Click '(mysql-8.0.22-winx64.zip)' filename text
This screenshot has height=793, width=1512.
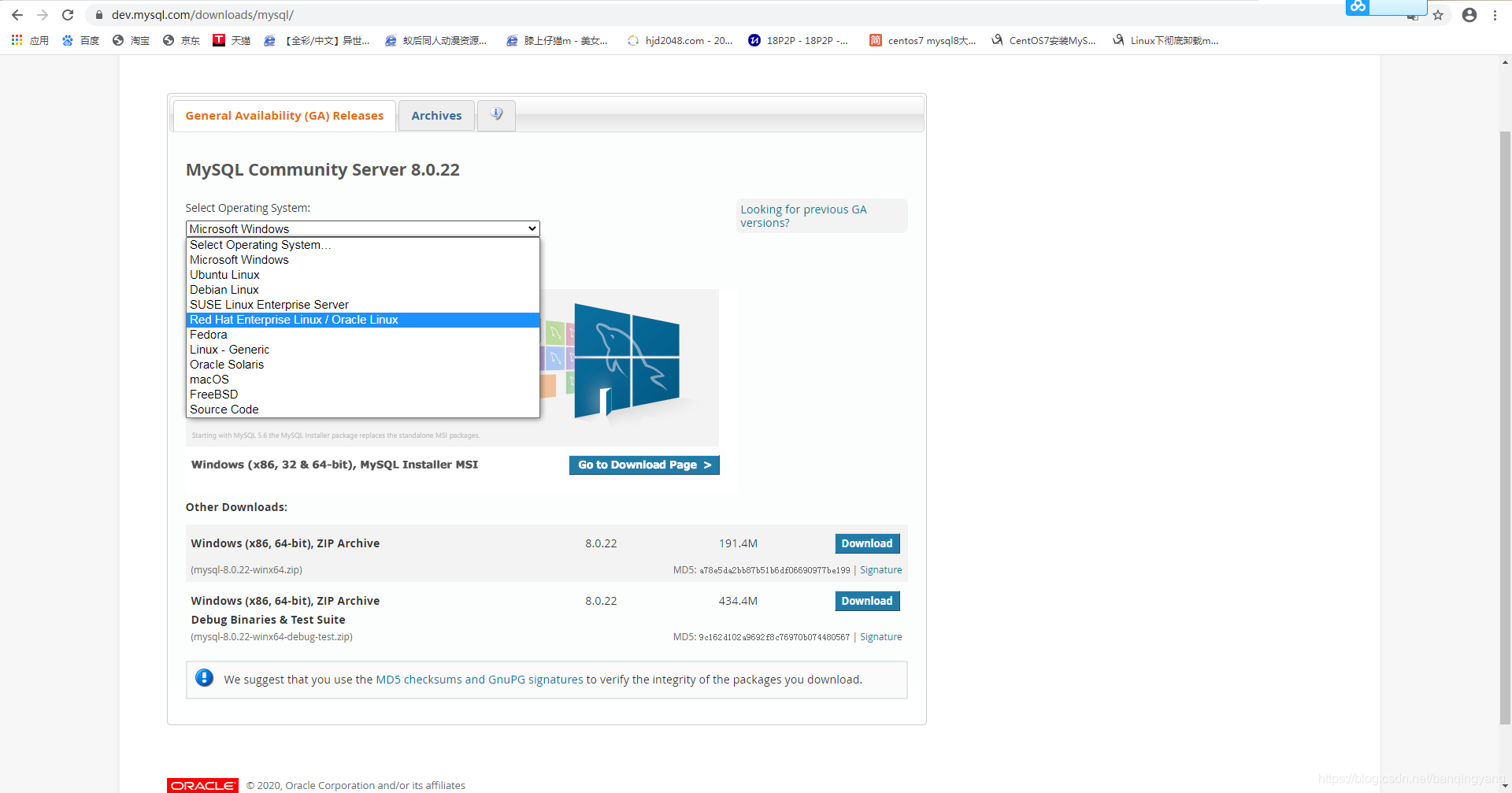246,570
